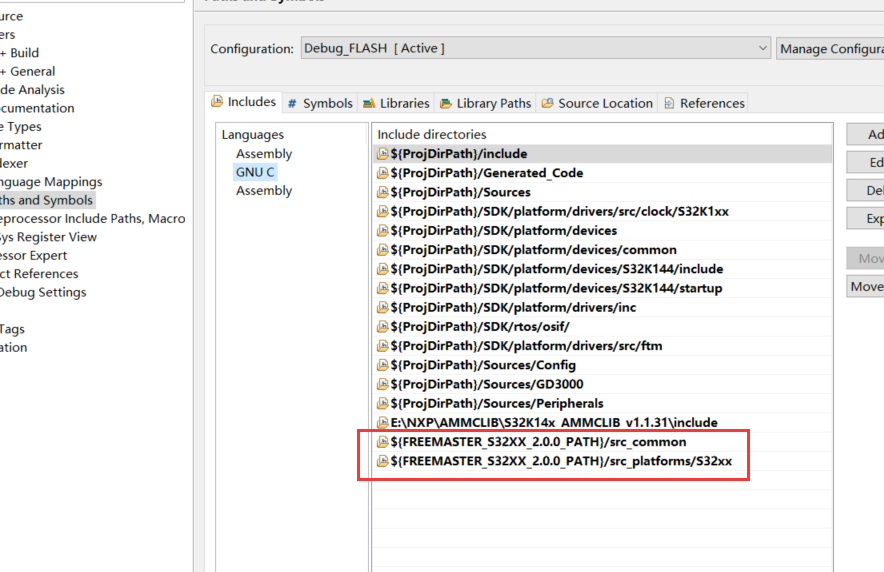This screenshot has width=884, height=572.
Task: Click the icon beside the FREEMASTER src_platforms/S32xx path
Action: tap(382, 460)
